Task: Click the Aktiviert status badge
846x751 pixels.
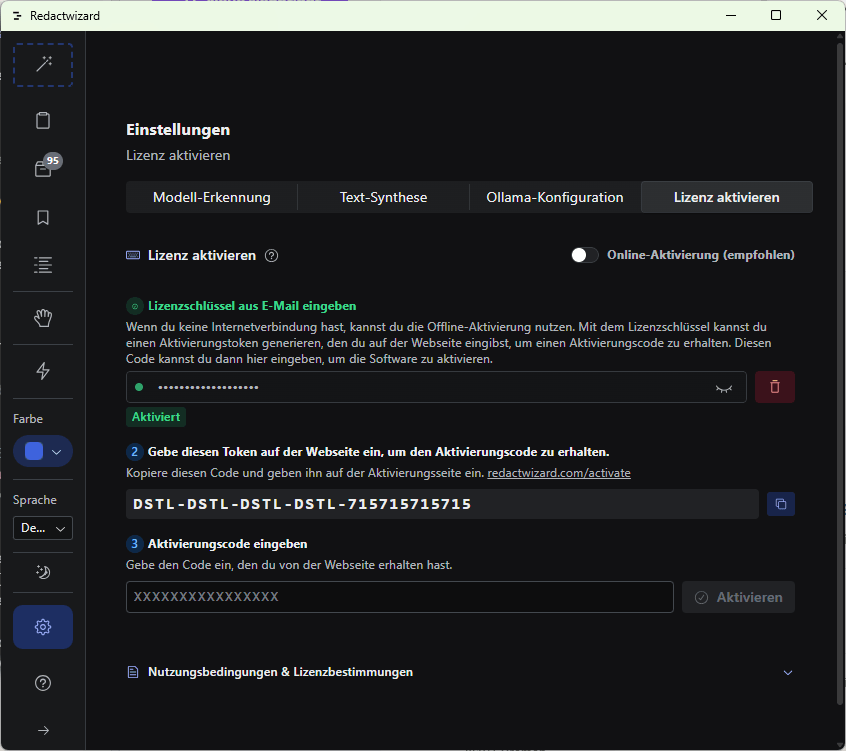Action: 156,417
